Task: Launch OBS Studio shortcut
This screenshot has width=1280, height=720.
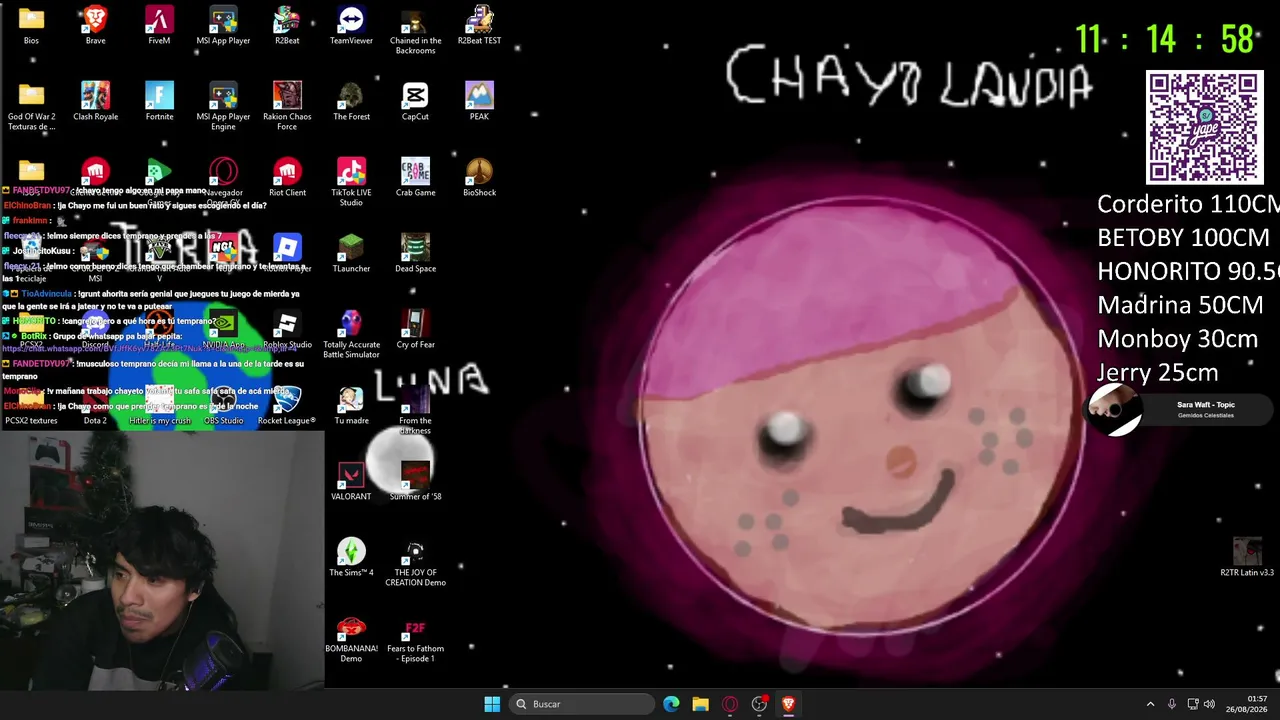Action: pos(223,405)
